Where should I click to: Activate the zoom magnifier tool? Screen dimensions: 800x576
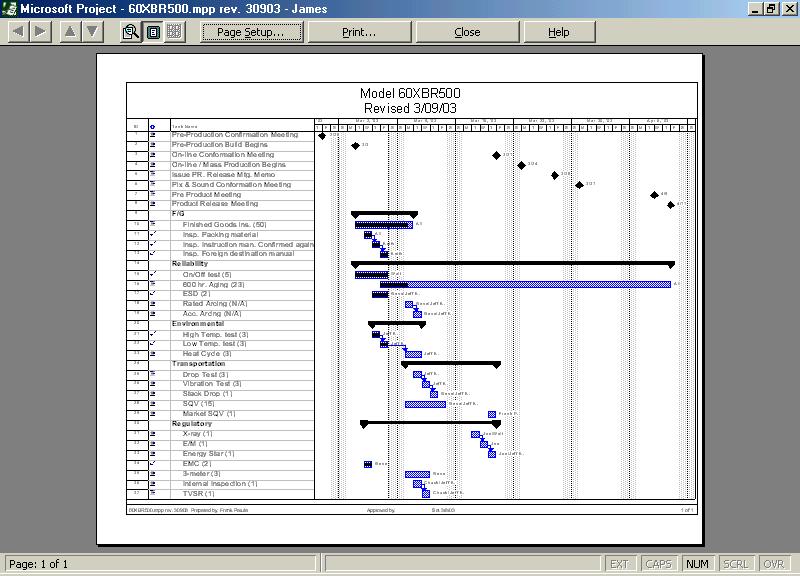coord(131,32)
